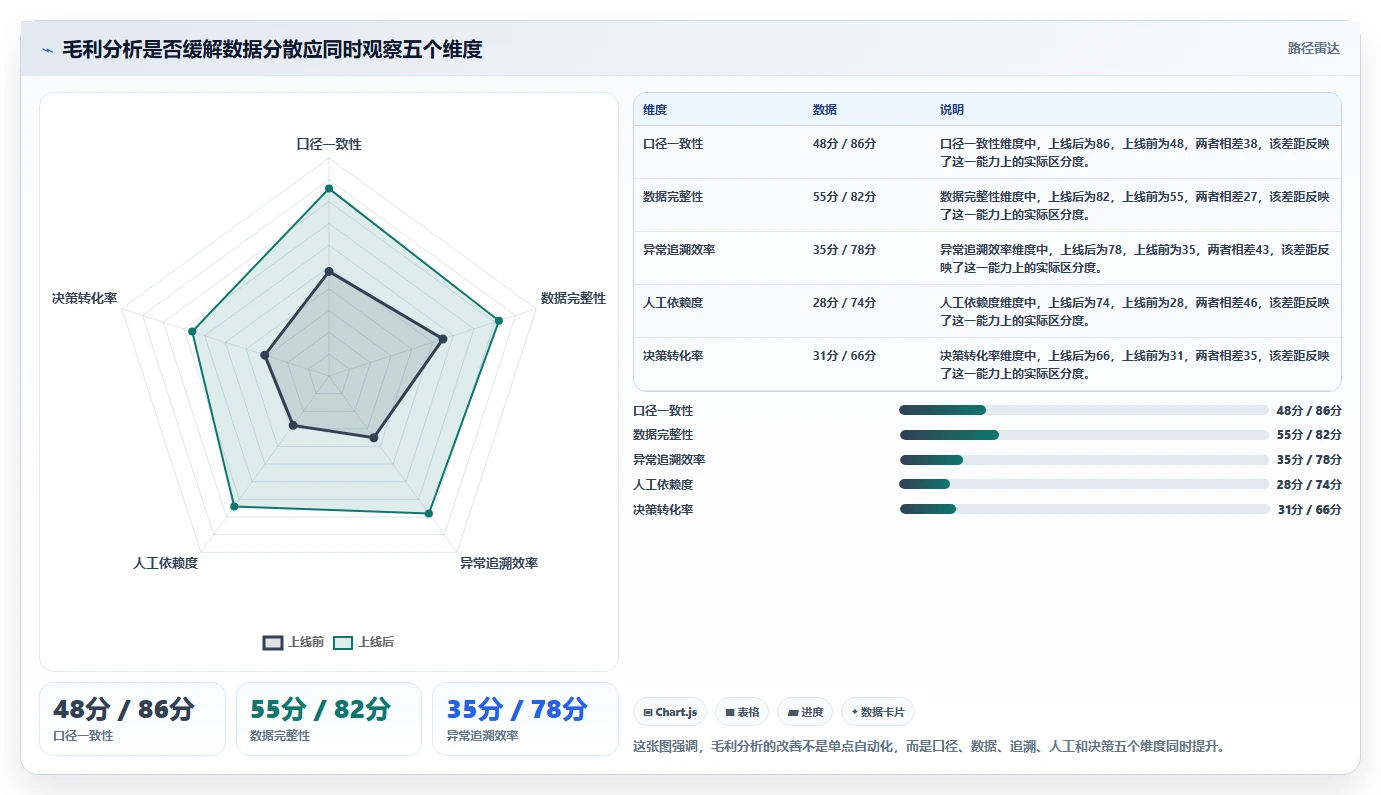Select the 35分 / 78分 异常追溯效率 data card
Viewport: 1381px width, 795px height.
tap(525, 718)
